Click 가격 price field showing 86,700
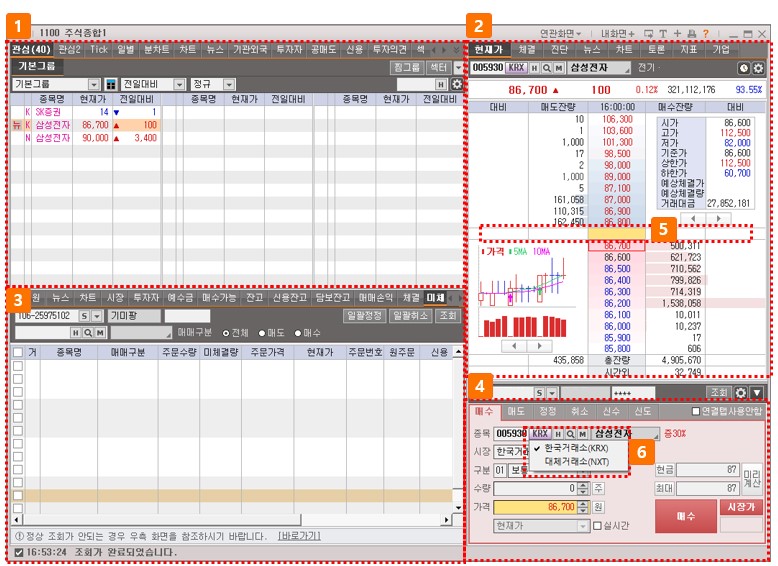 [535, 507]
